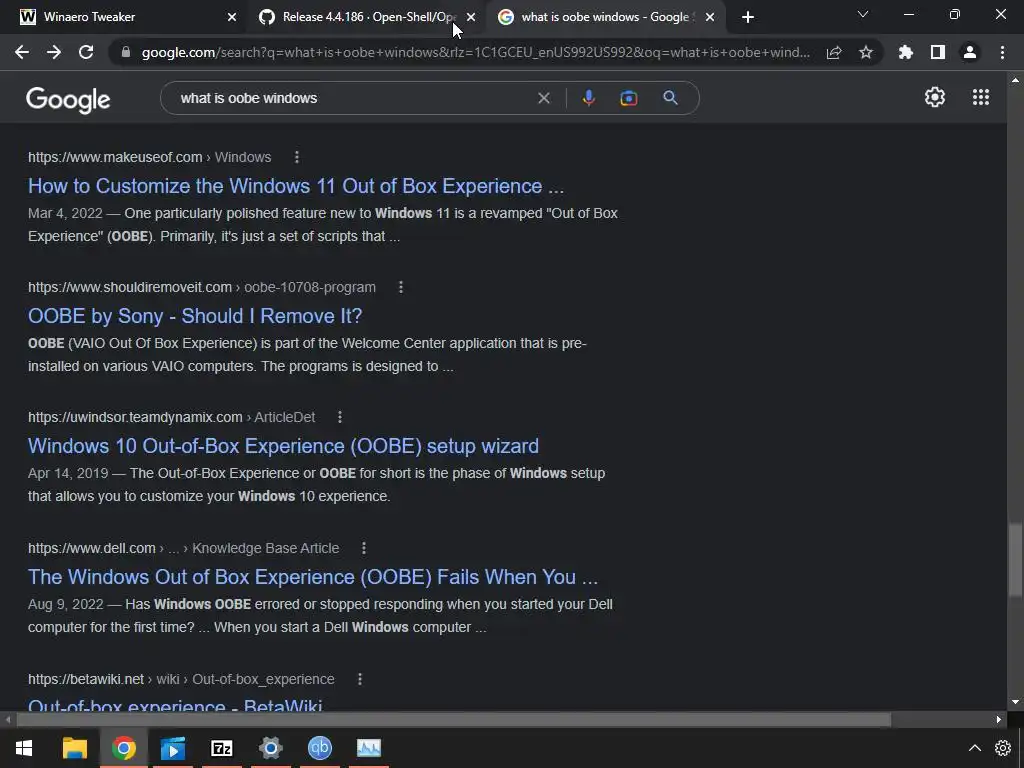The height and width of the screenshot is (768, 1024).
Task: Open more options for the betawiki result
Action: 359,679
